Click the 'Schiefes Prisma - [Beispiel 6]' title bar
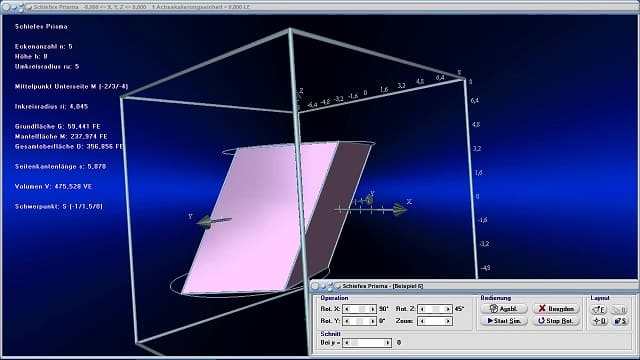This screenshot has height=360, width=640. click(x=474, y=286)
